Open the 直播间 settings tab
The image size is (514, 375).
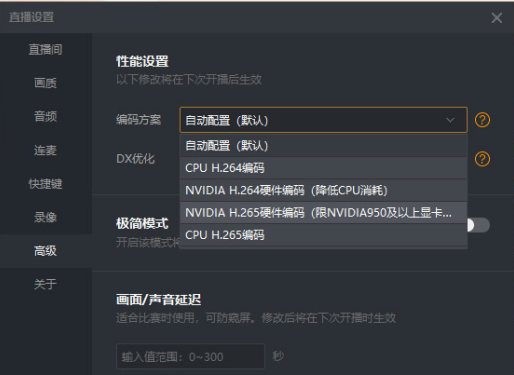(x=46, y=50)
